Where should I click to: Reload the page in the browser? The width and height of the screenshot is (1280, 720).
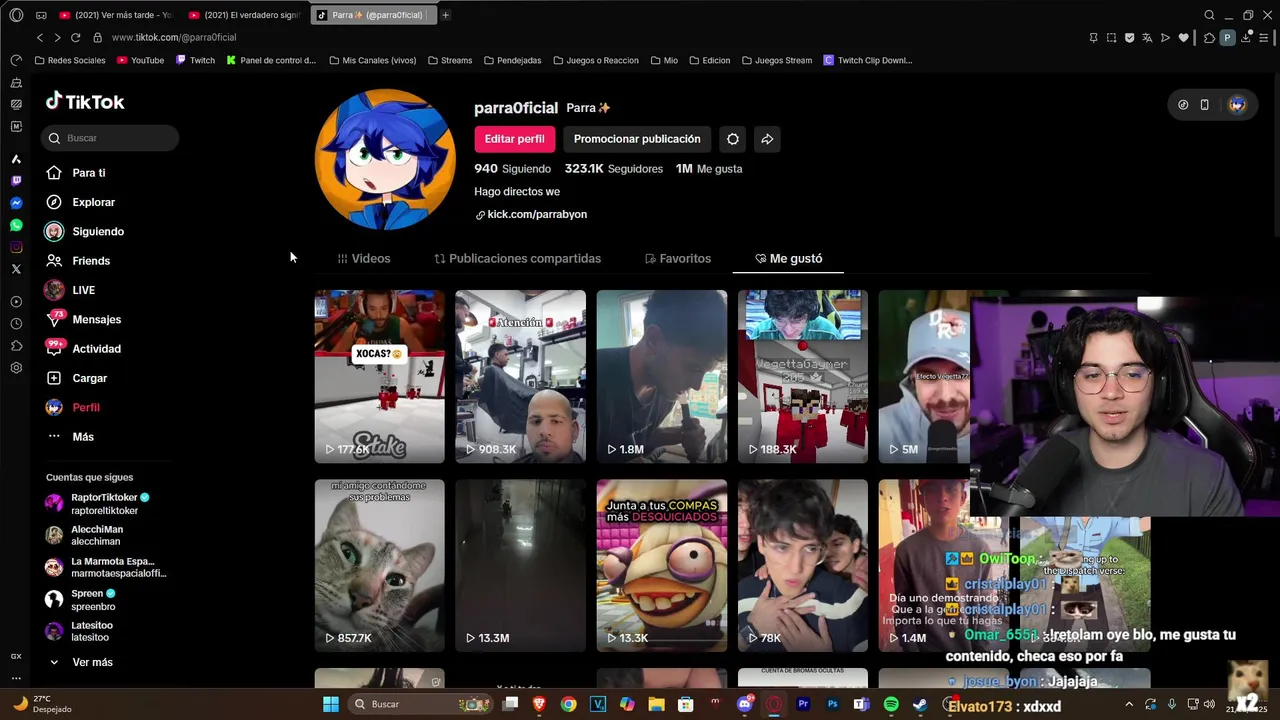point(75,37)
